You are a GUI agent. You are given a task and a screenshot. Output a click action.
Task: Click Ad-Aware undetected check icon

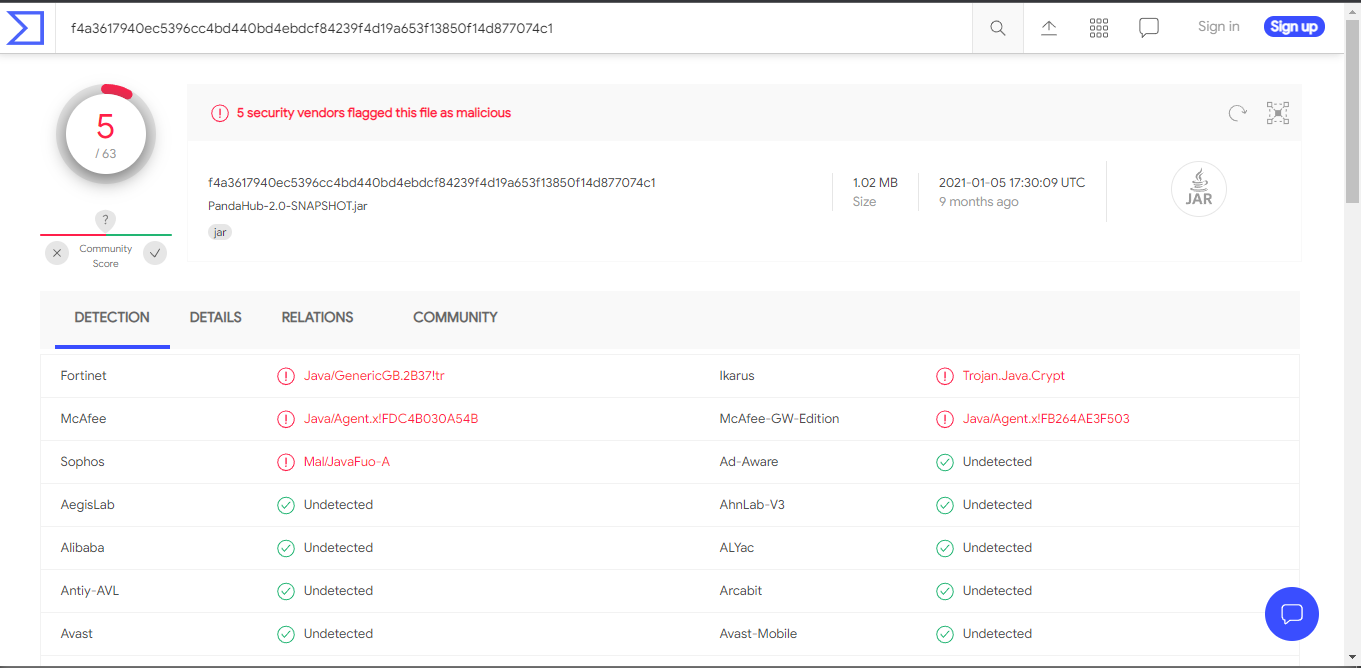click(945, 462)
